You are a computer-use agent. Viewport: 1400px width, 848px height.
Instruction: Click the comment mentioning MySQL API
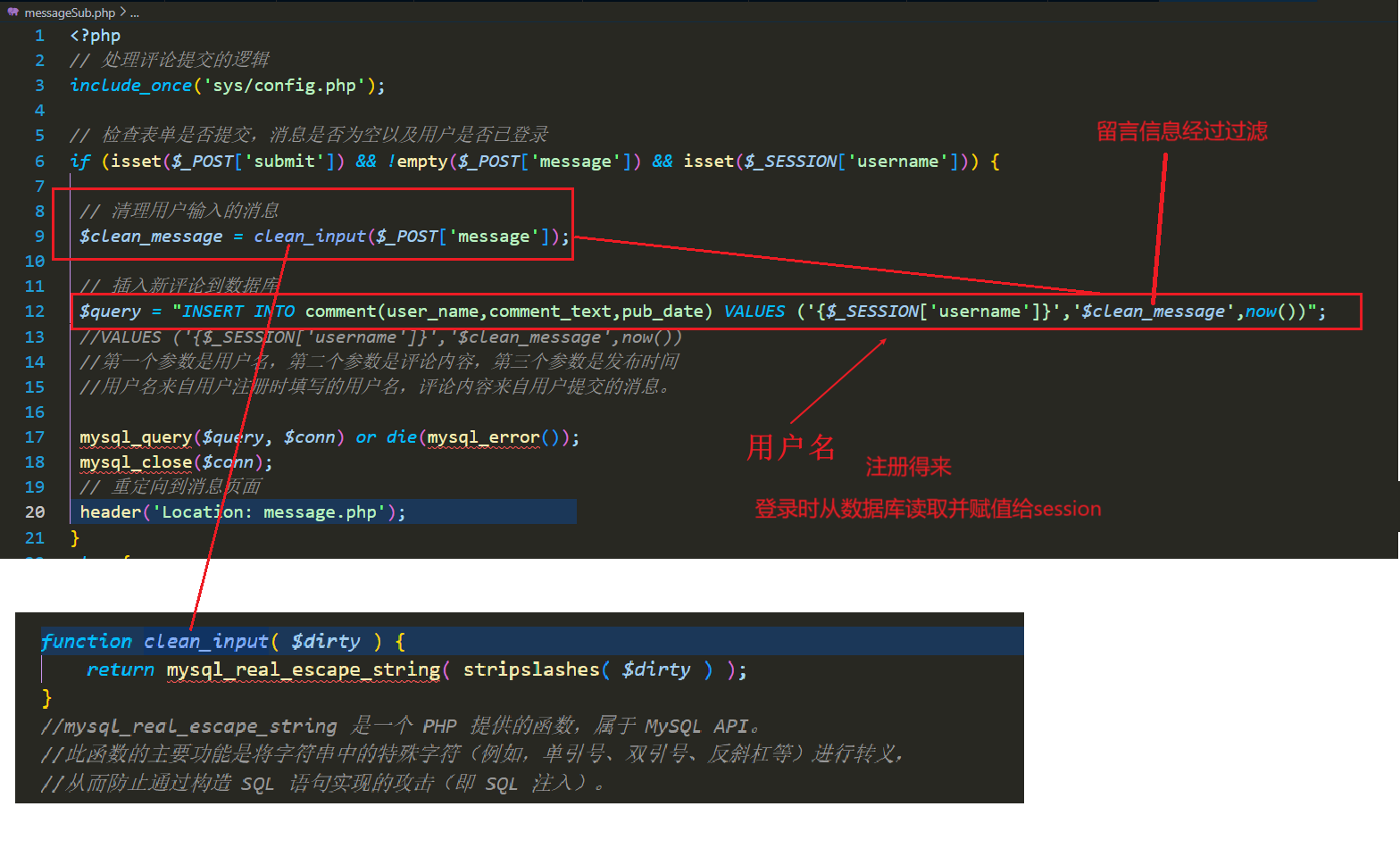[x=400, y=727]
